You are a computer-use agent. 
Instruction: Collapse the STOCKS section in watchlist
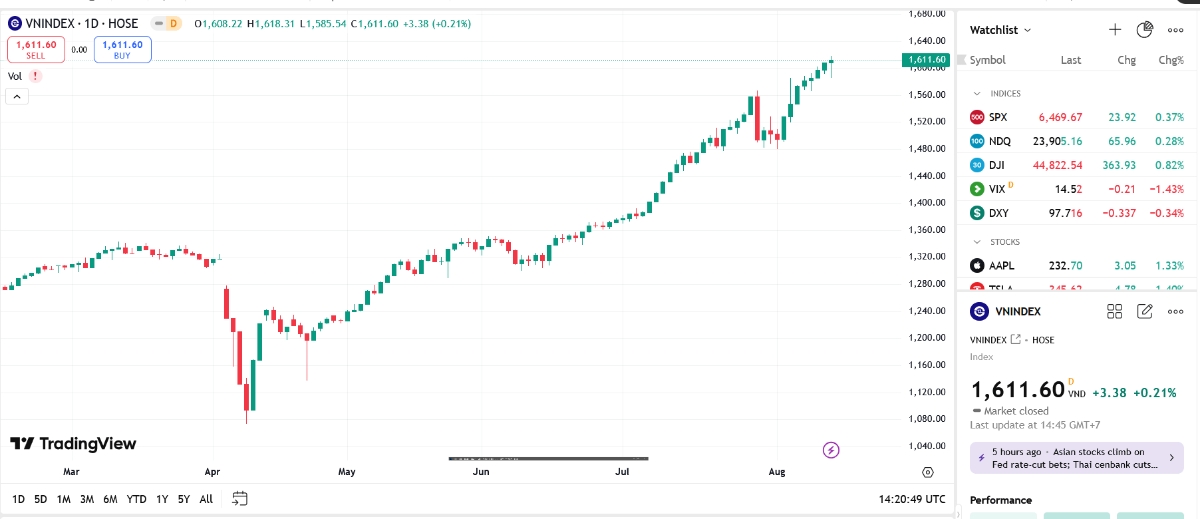[x=978, y=242]
